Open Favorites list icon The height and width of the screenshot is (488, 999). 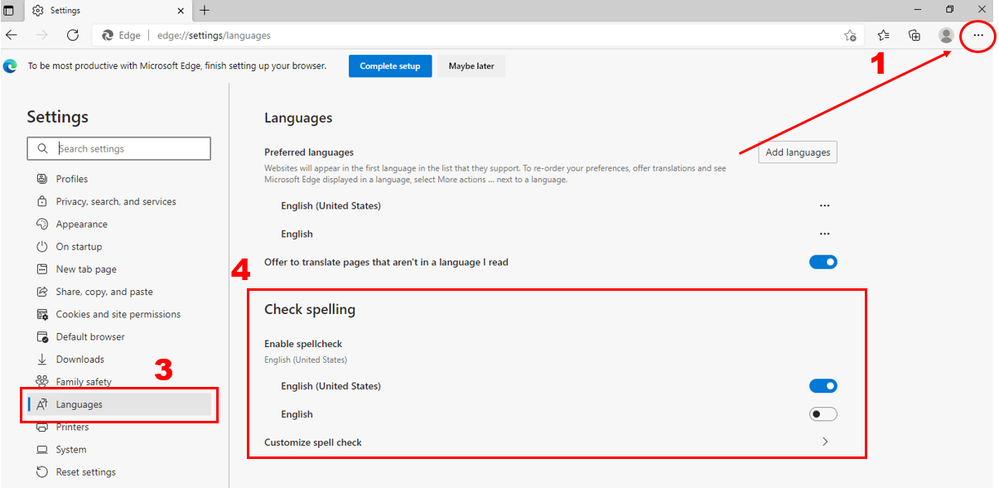[883, 36]
